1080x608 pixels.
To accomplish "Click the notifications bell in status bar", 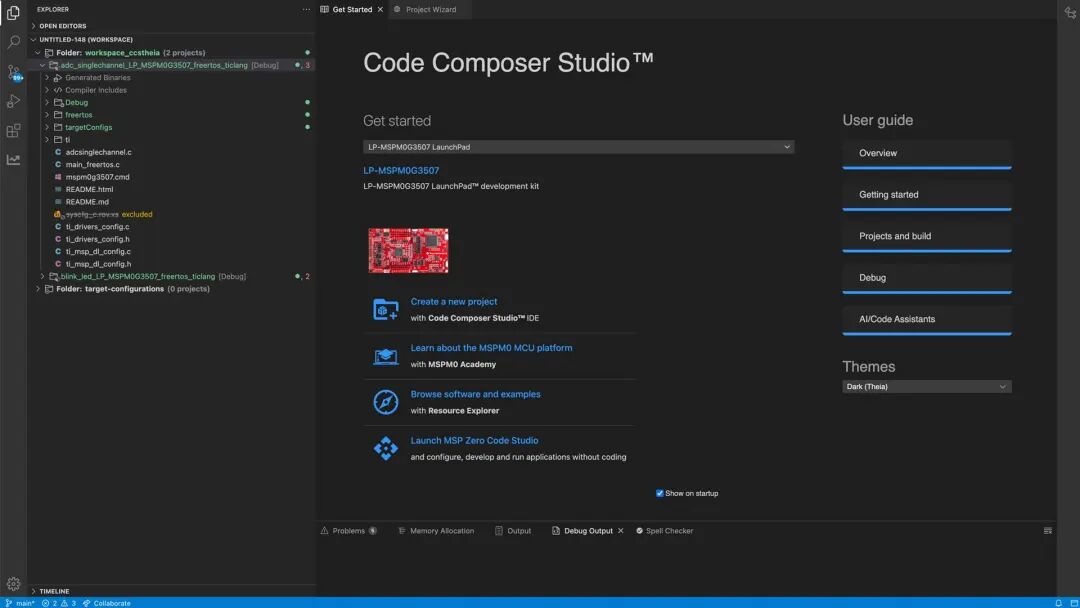I will click(1059, 603).
